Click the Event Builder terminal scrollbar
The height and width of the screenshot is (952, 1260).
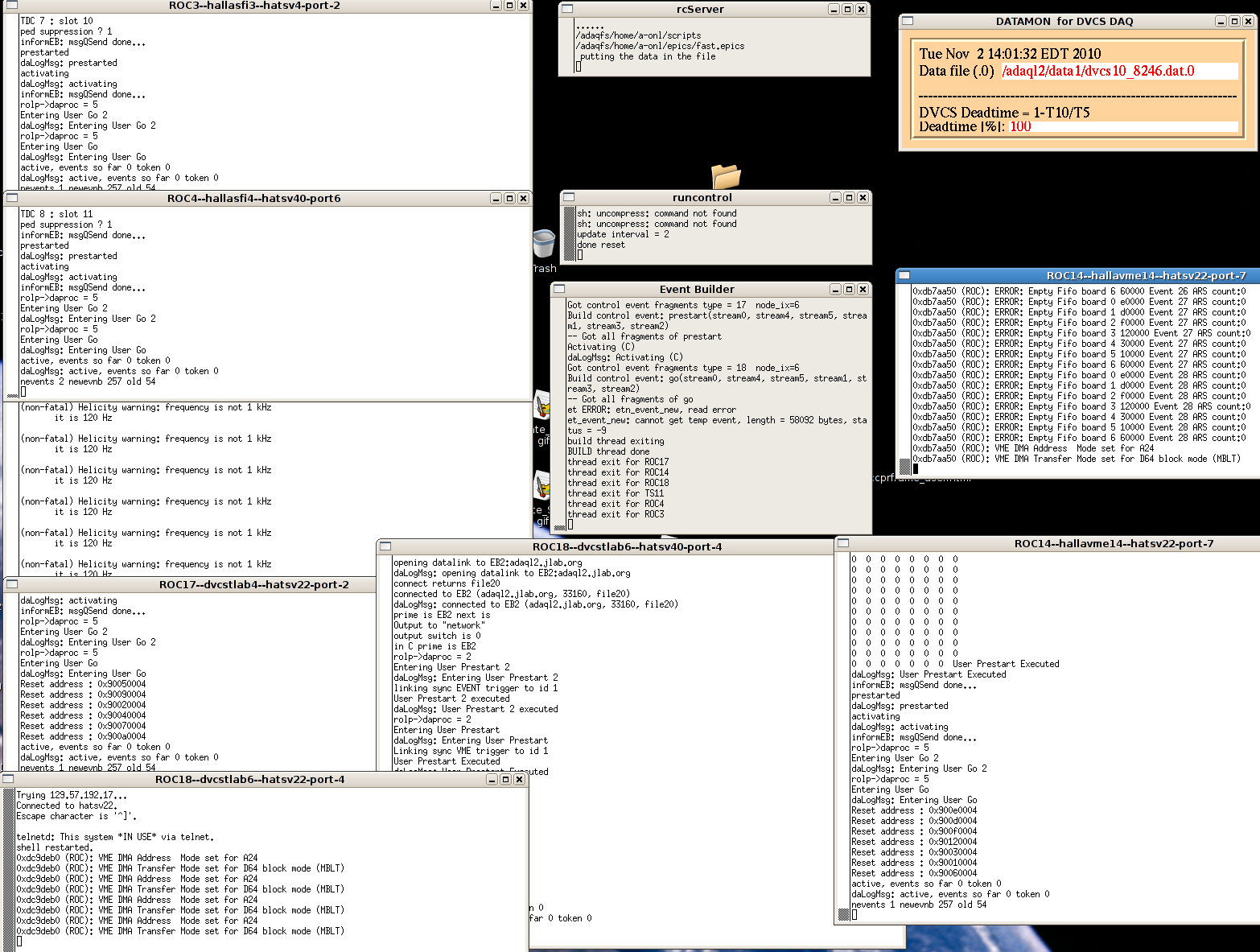[x=560, y=414]
